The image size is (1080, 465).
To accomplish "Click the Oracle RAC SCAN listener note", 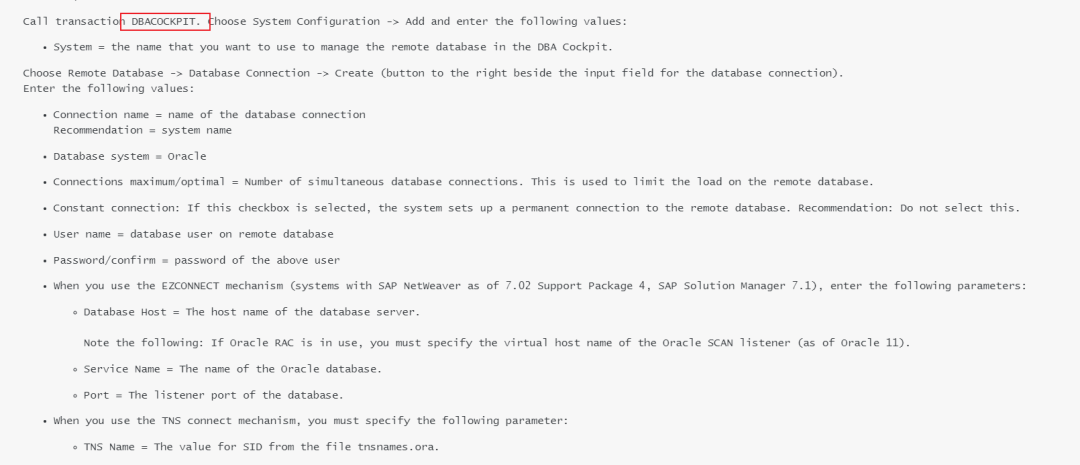I will pyautogui.click(x=497, y=343).
